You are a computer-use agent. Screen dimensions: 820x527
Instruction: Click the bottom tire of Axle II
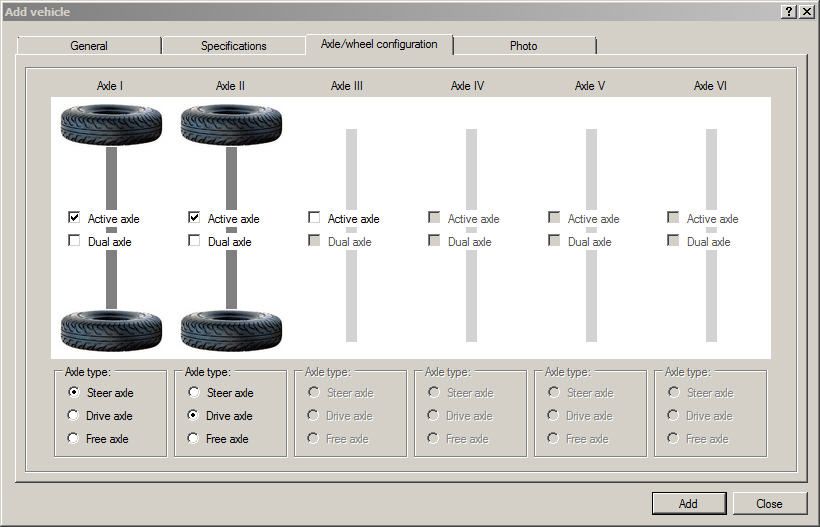pyautogui.click(x=231, y=330)
